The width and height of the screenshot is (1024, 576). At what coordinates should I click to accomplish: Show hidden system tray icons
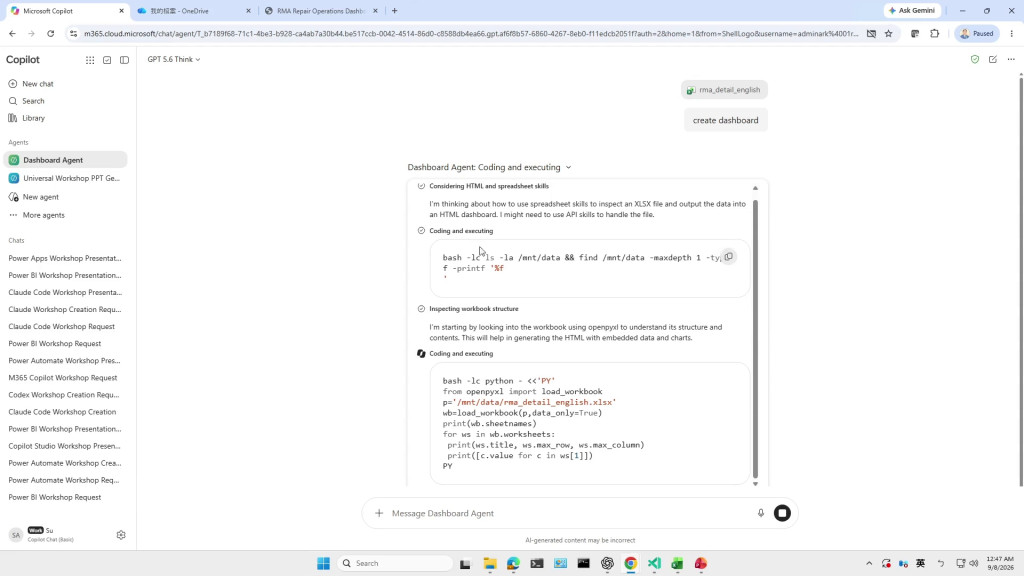869,564
